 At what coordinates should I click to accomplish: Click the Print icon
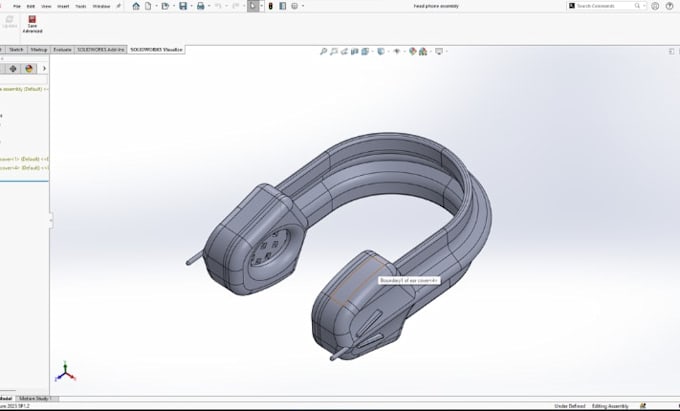click(200, 6)
